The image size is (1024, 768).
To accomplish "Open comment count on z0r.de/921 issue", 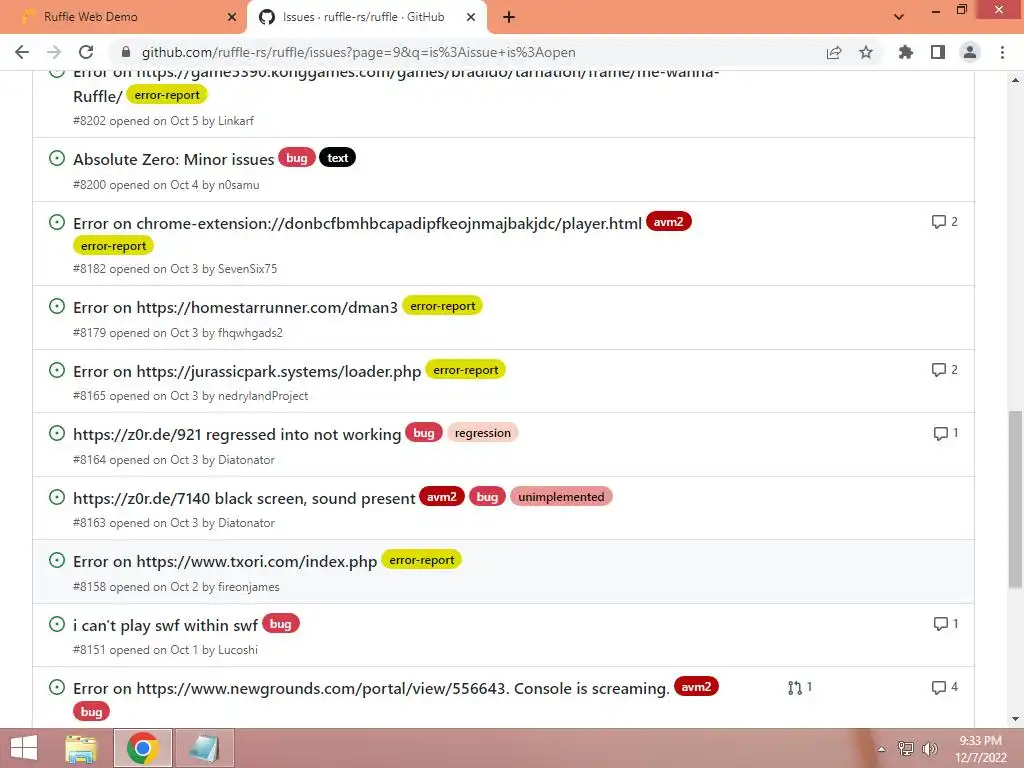I will (x=946, y=434).
